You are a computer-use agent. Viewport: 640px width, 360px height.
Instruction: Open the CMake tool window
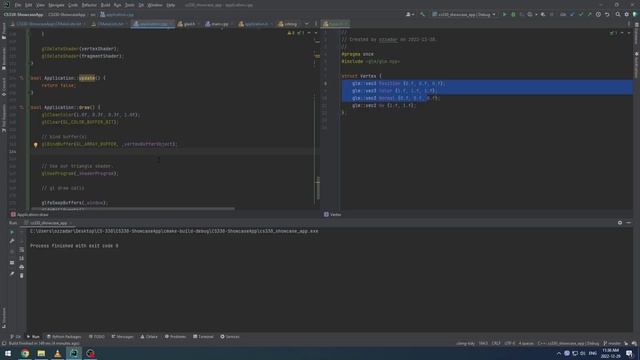click(x=149, y=337)
